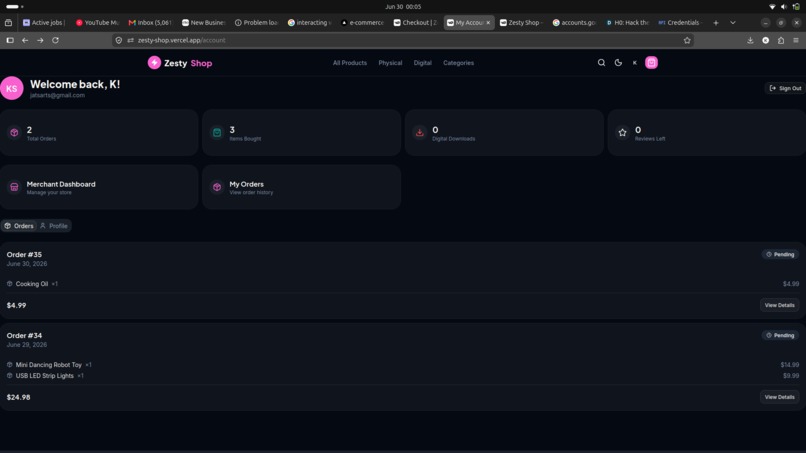Click Pending status badge on Order #34
This screenshot has width=806, height=453.
click(x=780, y=335)
